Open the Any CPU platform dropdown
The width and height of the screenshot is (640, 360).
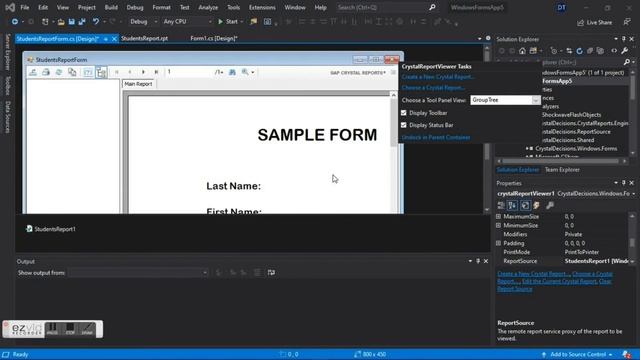tap(187, 22)
